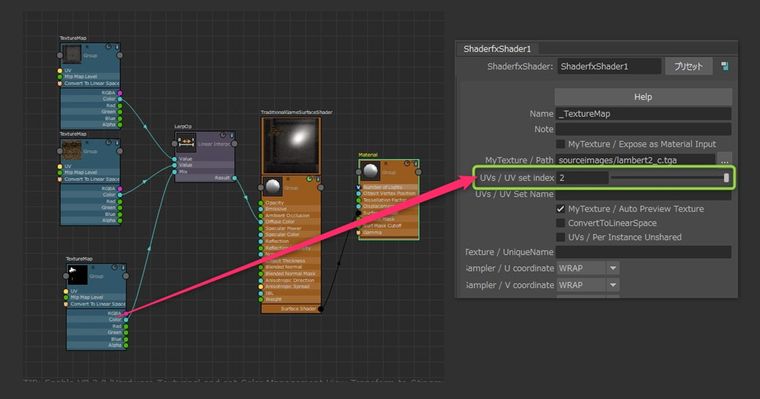Viewport: 760px width, 399px height.
Task: Click the Result output port on LerpOp
Action: (x=235, y=178)
